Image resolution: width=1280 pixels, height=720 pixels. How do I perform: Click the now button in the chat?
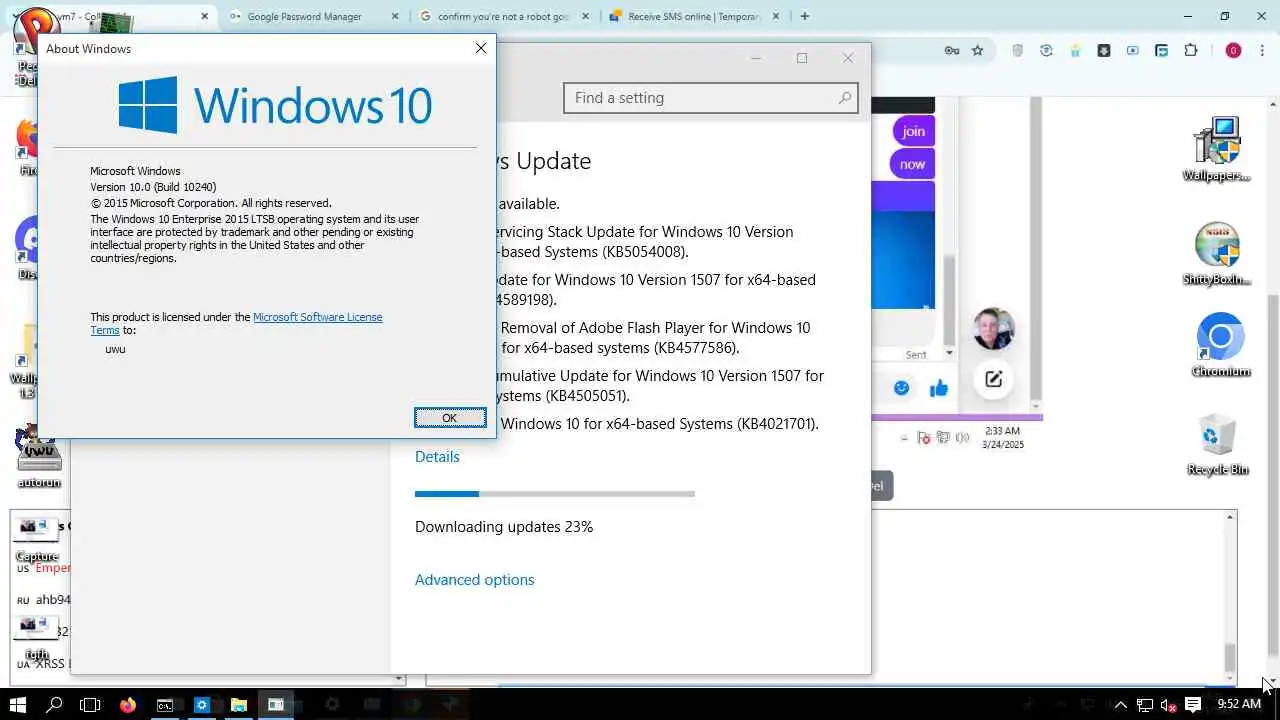tap(912, 165)
